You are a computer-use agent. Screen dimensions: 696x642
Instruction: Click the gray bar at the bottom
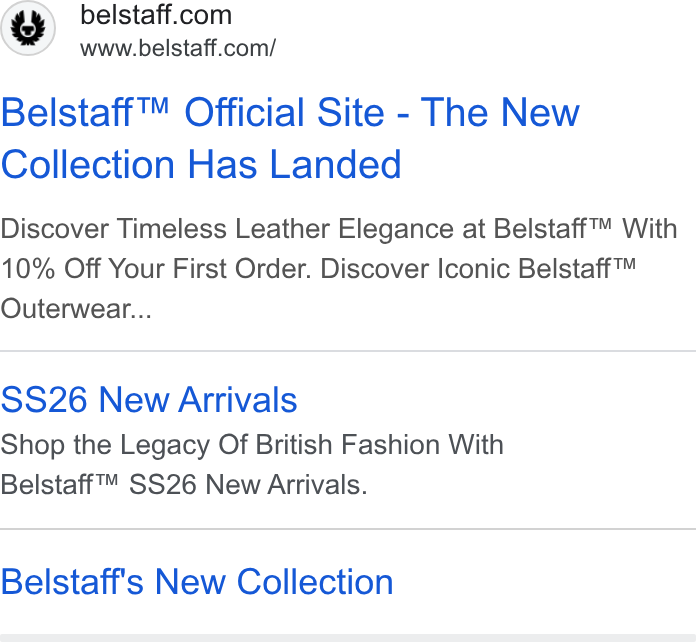348,638
